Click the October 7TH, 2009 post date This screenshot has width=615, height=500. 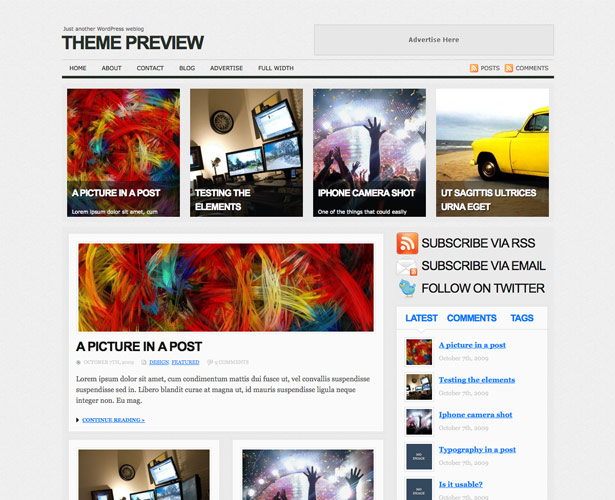pyautogui.click(x=109, y=362)
